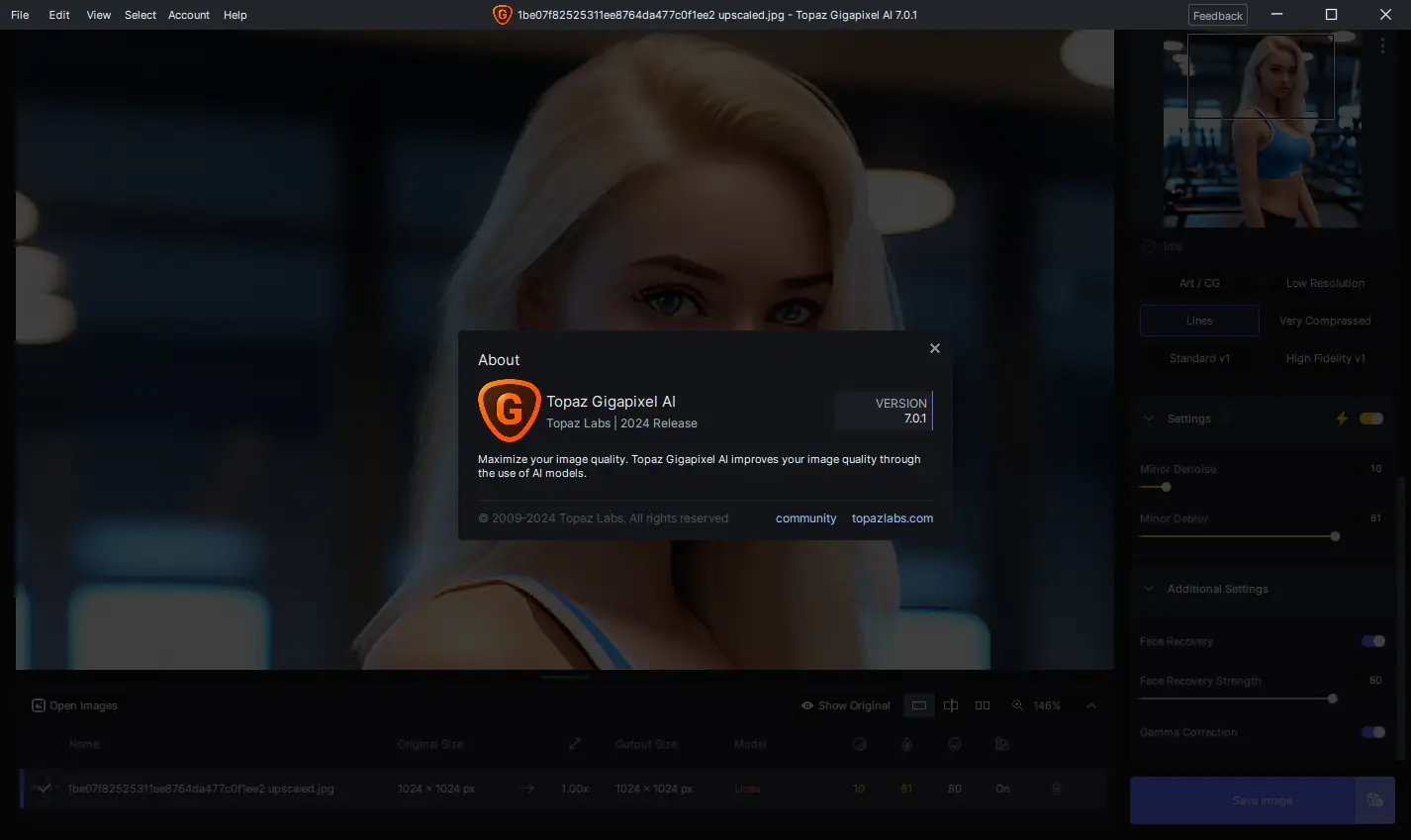
Task: Click the Idle status indicator icon
Action: 1148,246
